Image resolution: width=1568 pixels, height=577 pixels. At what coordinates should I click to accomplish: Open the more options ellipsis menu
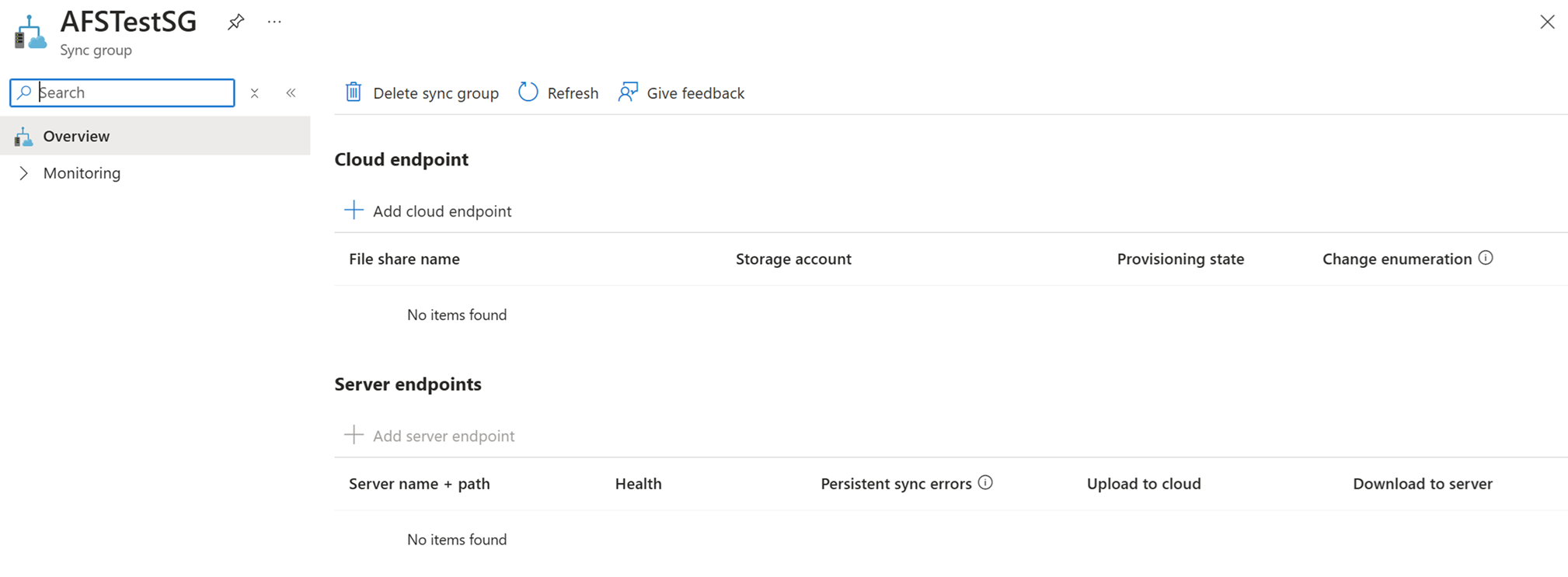coord(274,22)
